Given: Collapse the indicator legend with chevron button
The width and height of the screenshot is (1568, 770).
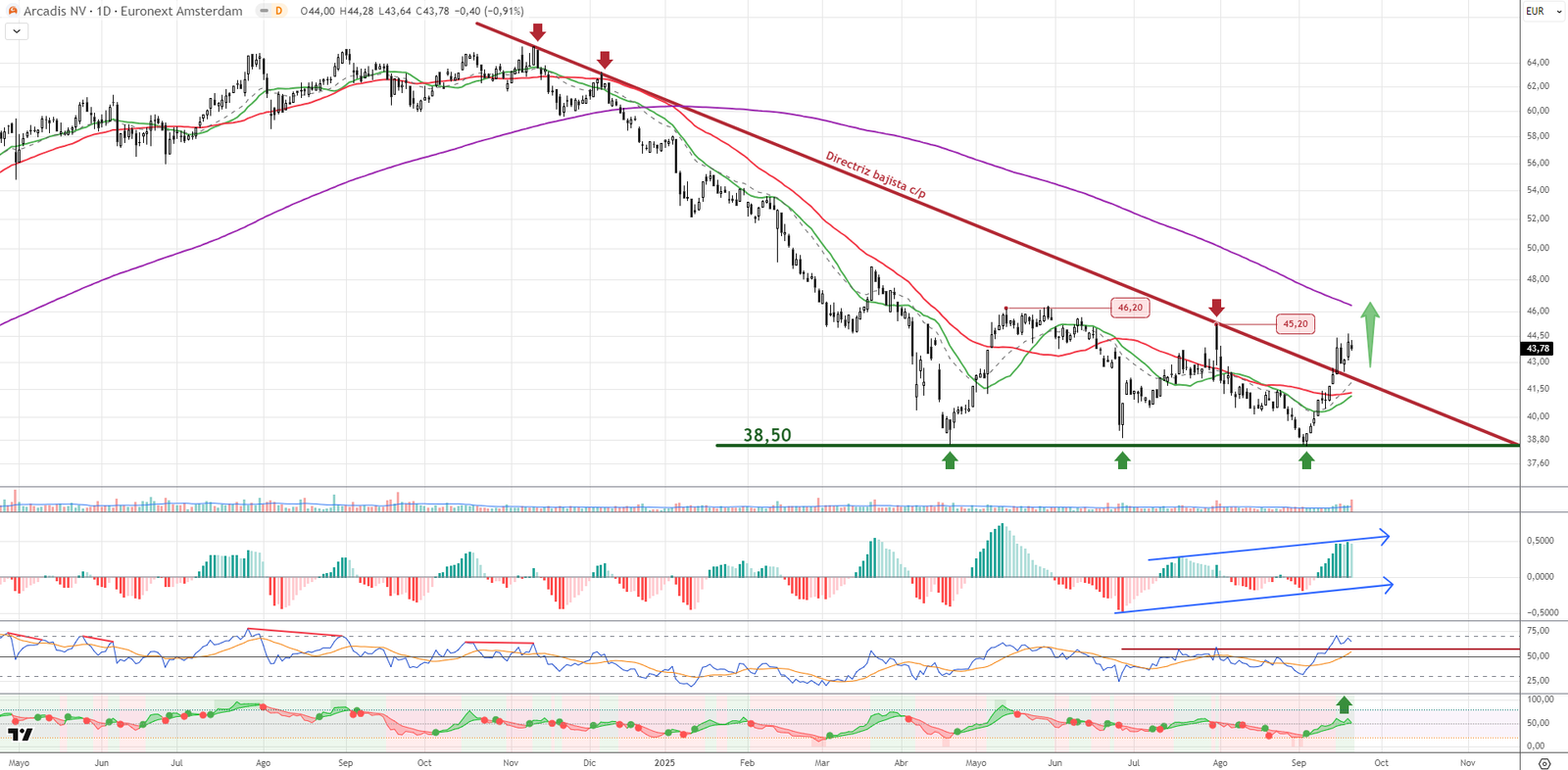Looking at the screenshot, I should click(x=17, y=31).
